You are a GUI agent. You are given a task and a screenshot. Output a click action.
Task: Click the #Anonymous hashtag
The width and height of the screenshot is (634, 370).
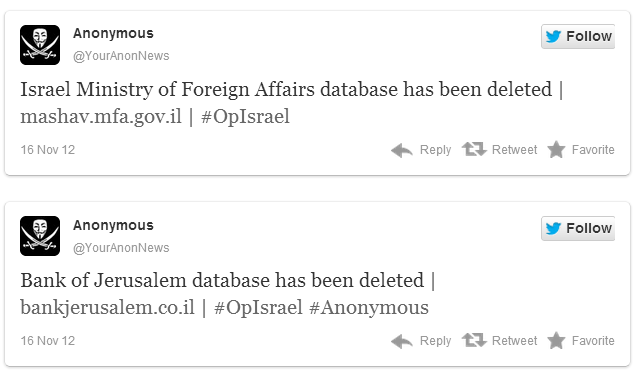coord(369,308)
